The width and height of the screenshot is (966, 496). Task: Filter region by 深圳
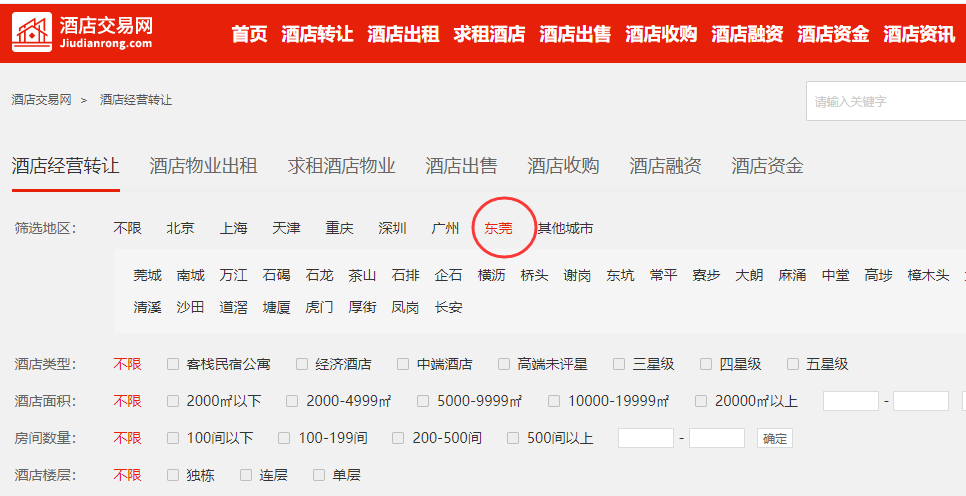click(392, 228)
